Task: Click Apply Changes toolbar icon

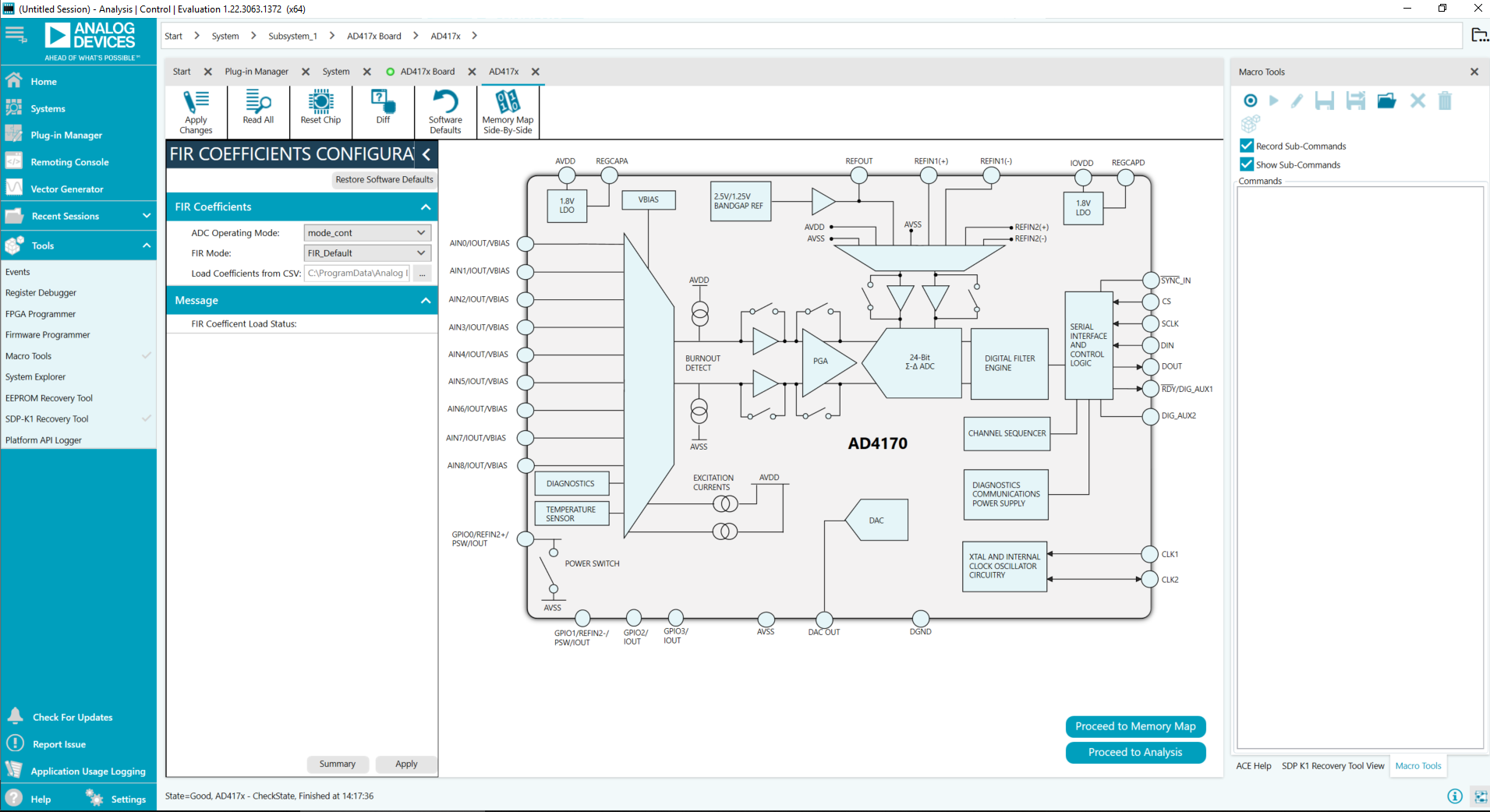Action: [x=196, y=111]
